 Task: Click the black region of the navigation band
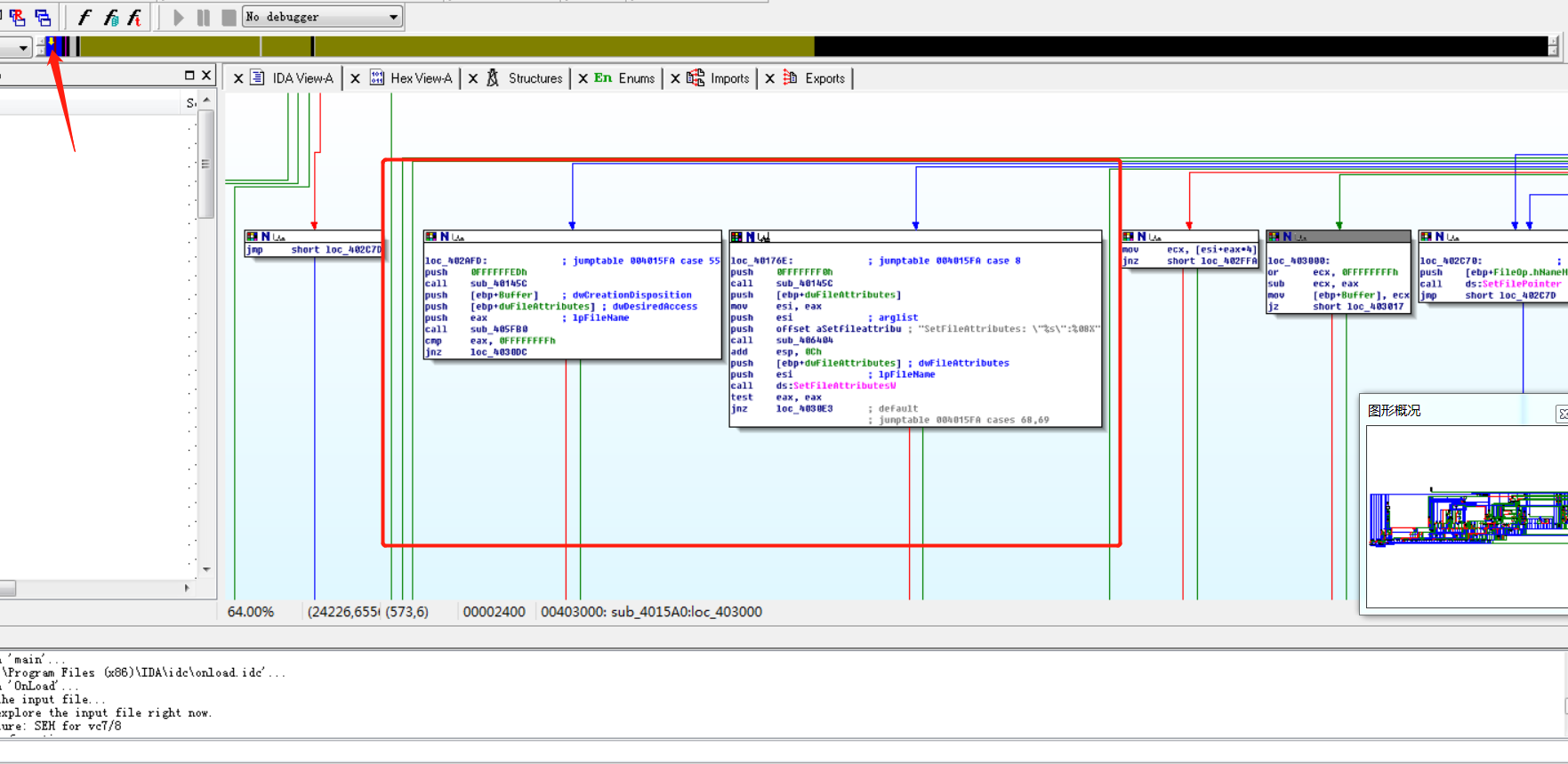click(x=1181, y=46)
